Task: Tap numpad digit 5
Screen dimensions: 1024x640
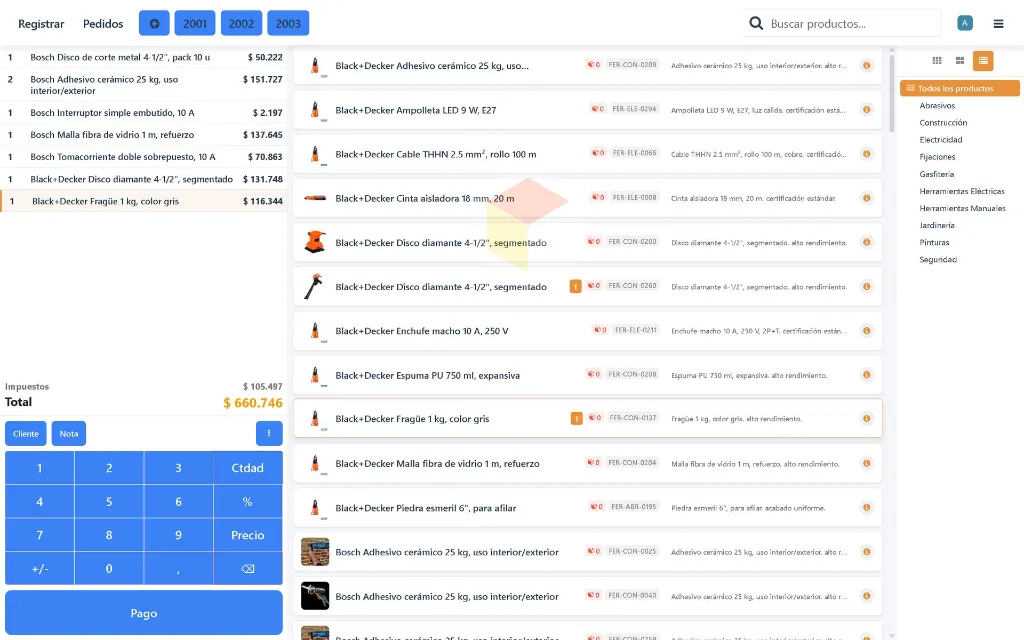Action: [109, 502]
